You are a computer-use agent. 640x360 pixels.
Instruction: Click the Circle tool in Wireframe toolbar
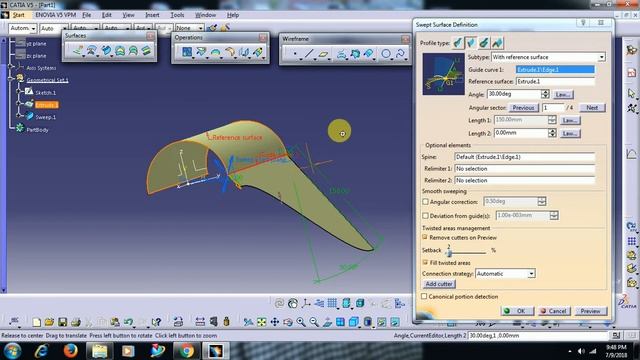[386, 53]
